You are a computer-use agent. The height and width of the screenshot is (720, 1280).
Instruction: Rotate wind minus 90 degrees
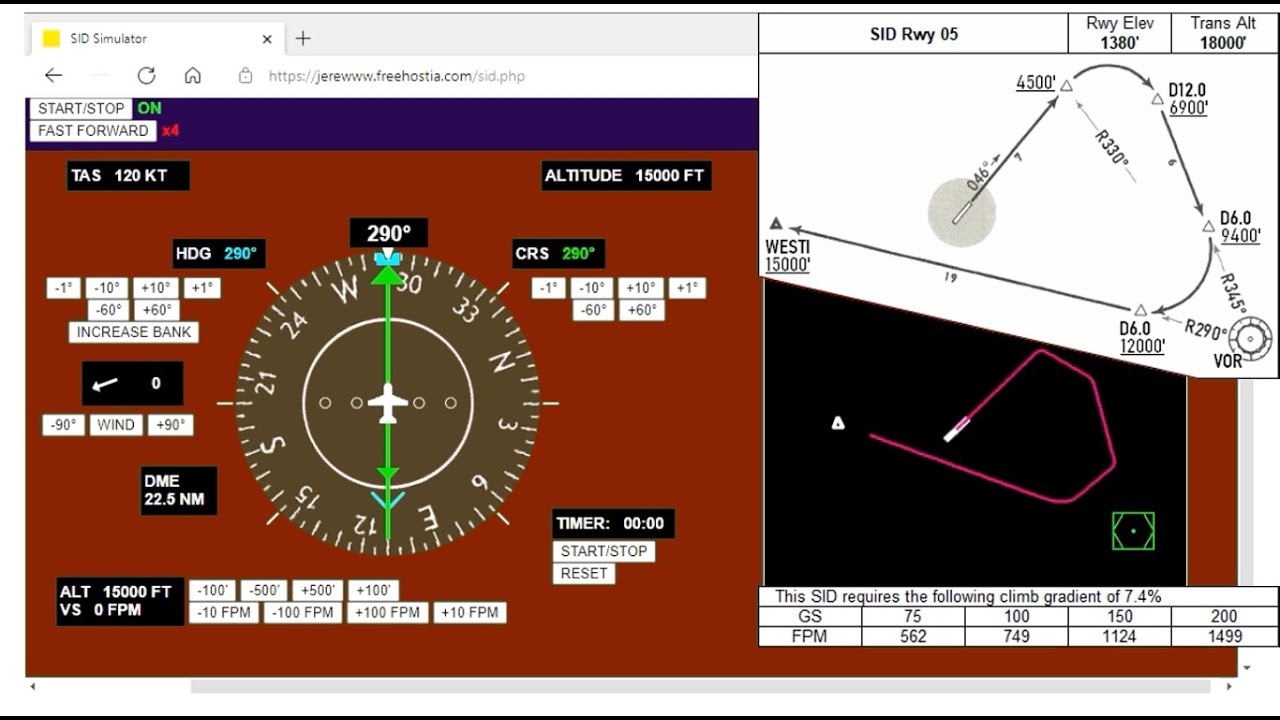click(63, 425)
